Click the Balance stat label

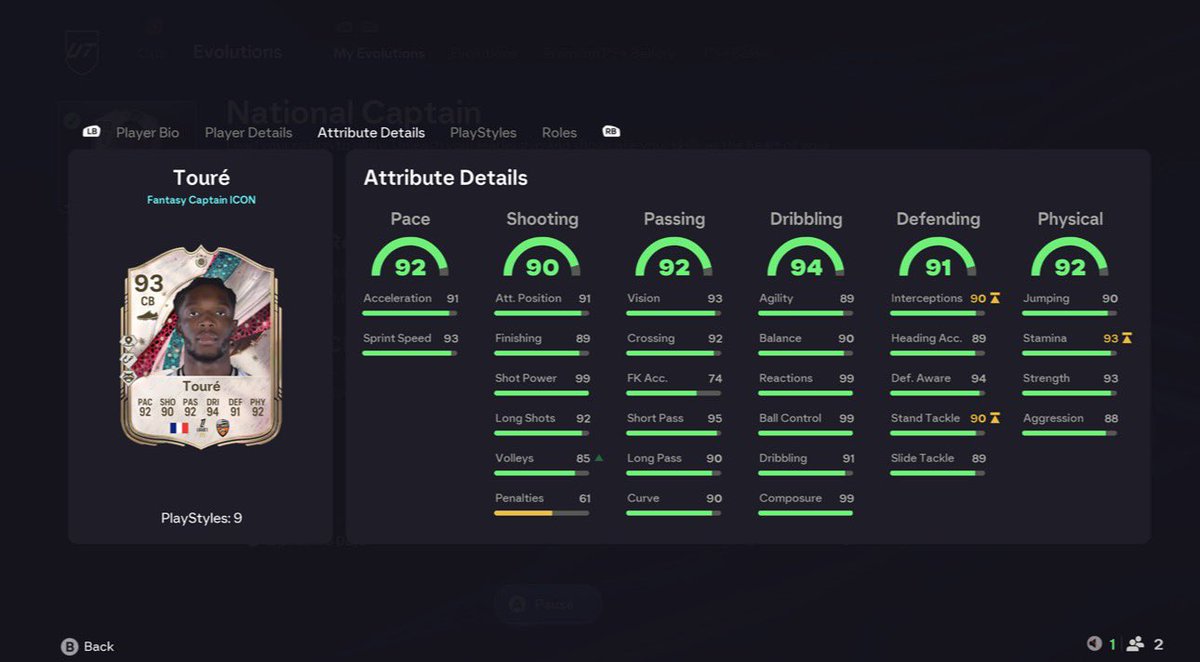(780, 338)
